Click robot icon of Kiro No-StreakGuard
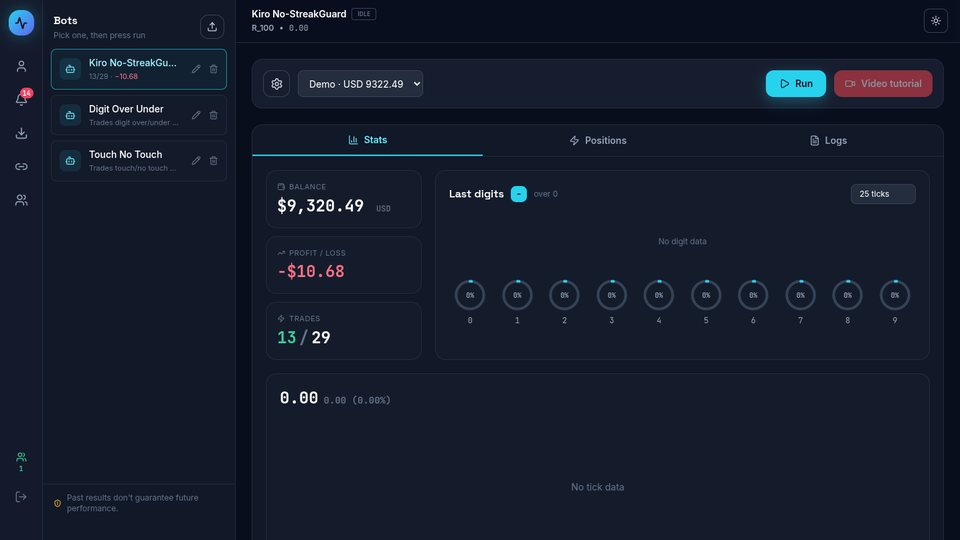This screenshot has width=960, height=540. [x=70, y=69]
